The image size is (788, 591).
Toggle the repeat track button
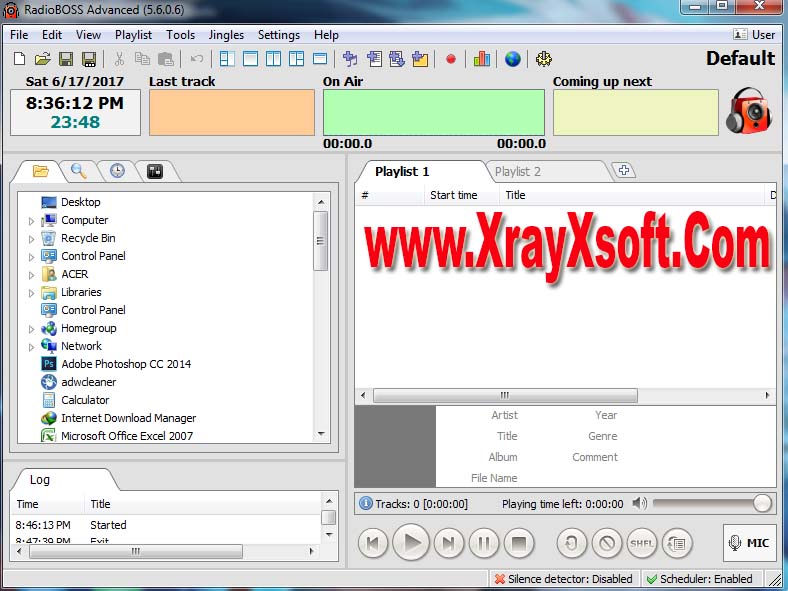tap(571, 543)
